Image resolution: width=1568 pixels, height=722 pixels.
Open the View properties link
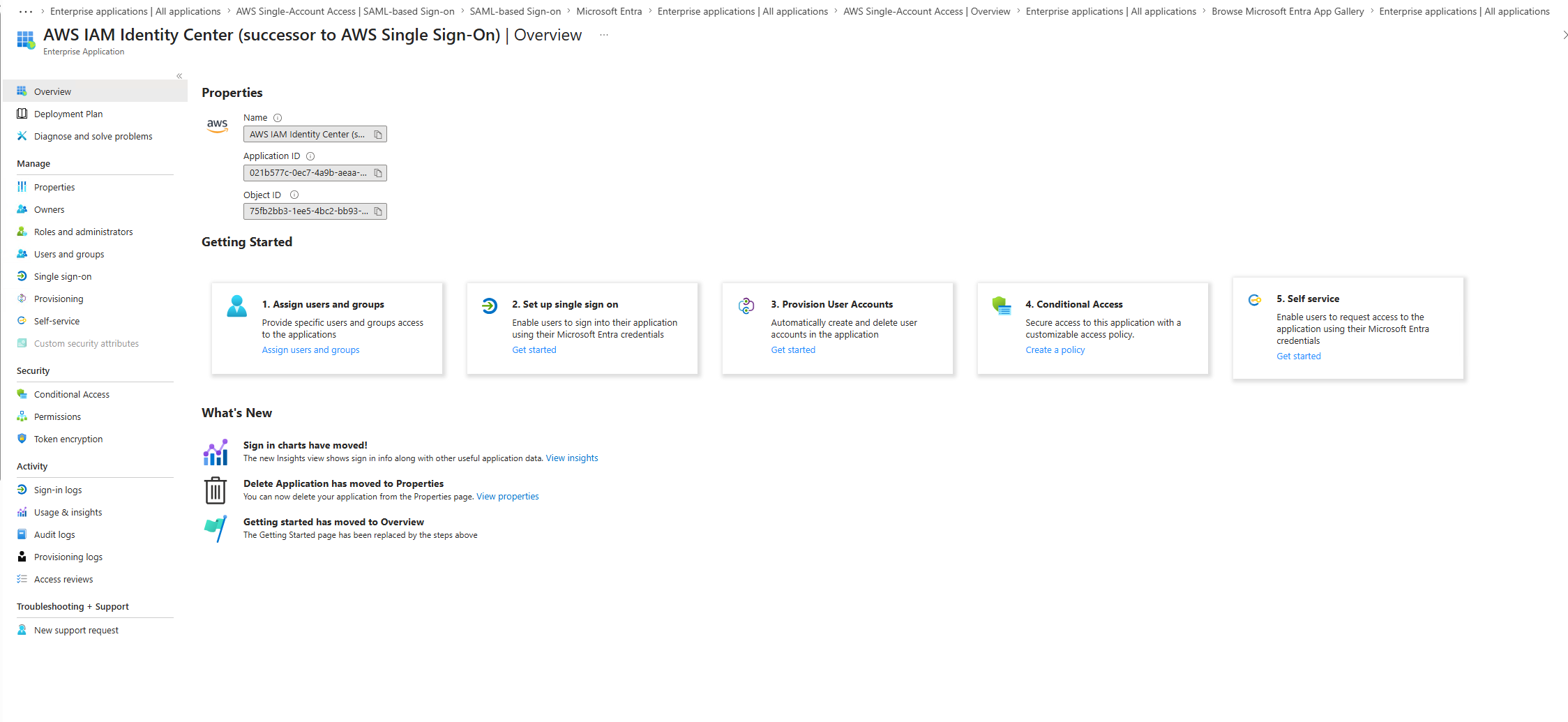(508, 497)
